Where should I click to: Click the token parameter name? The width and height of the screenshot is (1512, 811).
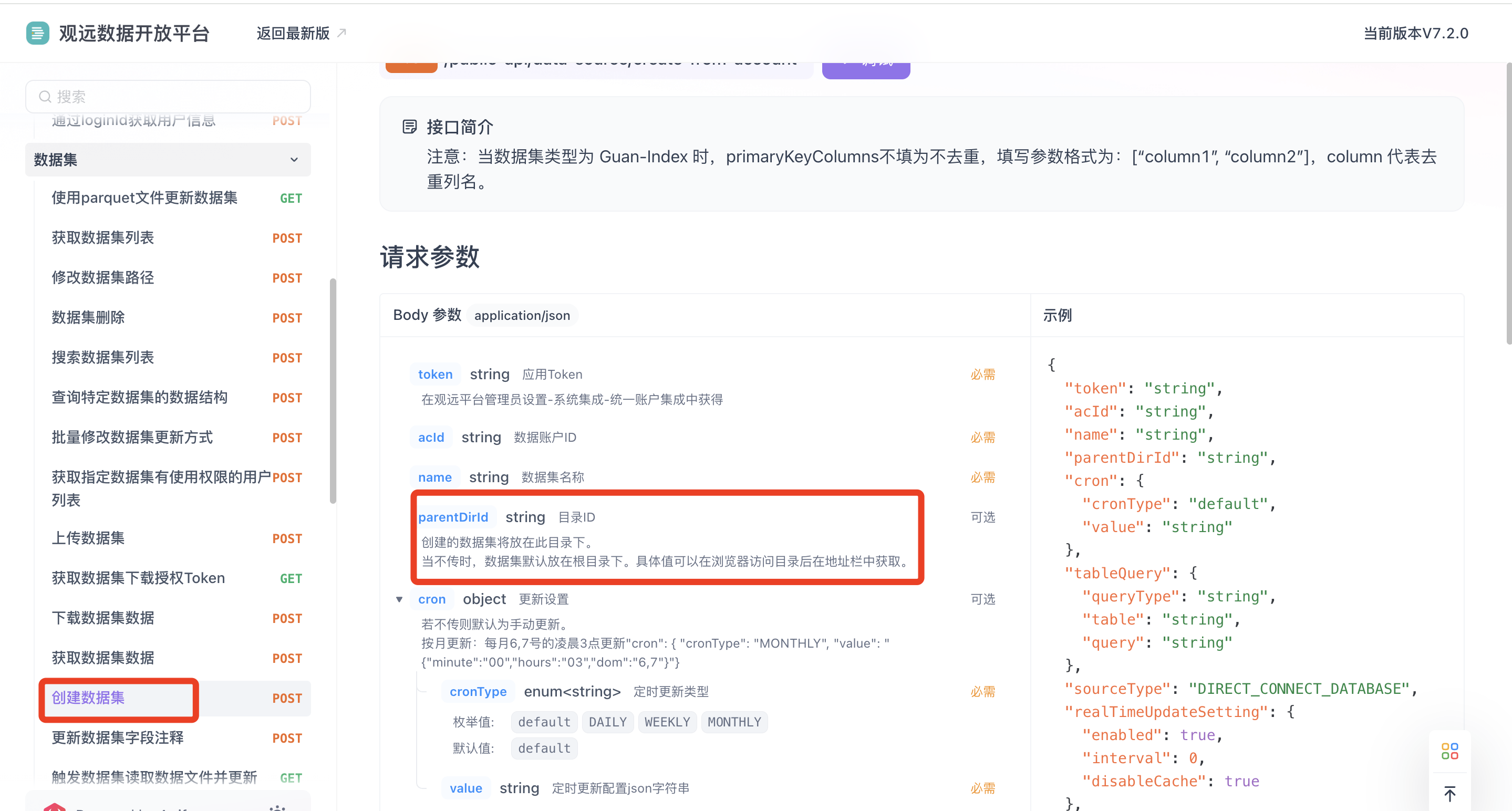tap(435, 375)
